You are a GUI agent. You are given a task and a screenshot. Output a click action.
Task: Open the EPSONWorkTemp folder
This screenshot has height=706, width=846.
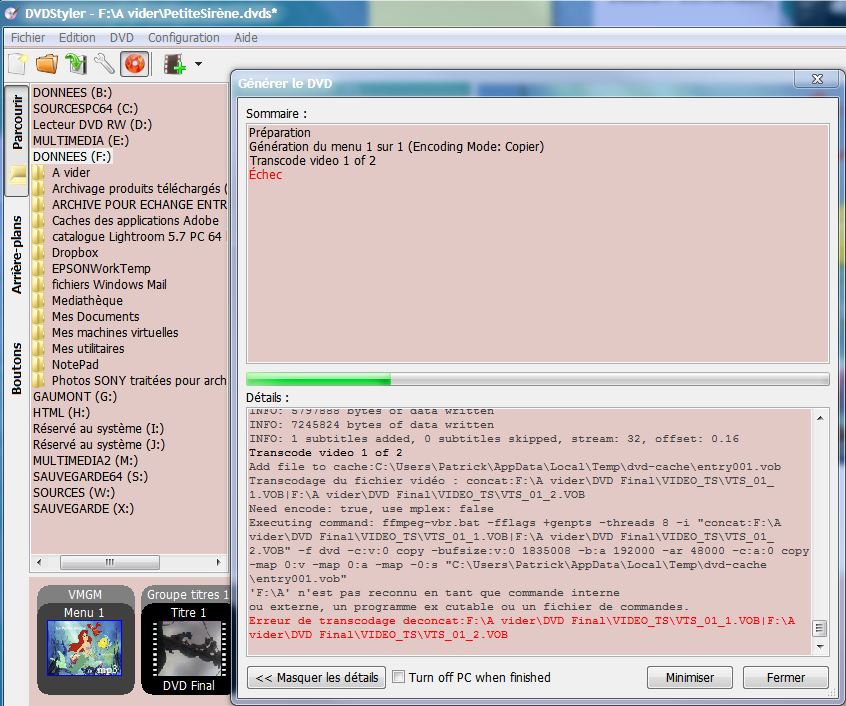tap(101, 269)
